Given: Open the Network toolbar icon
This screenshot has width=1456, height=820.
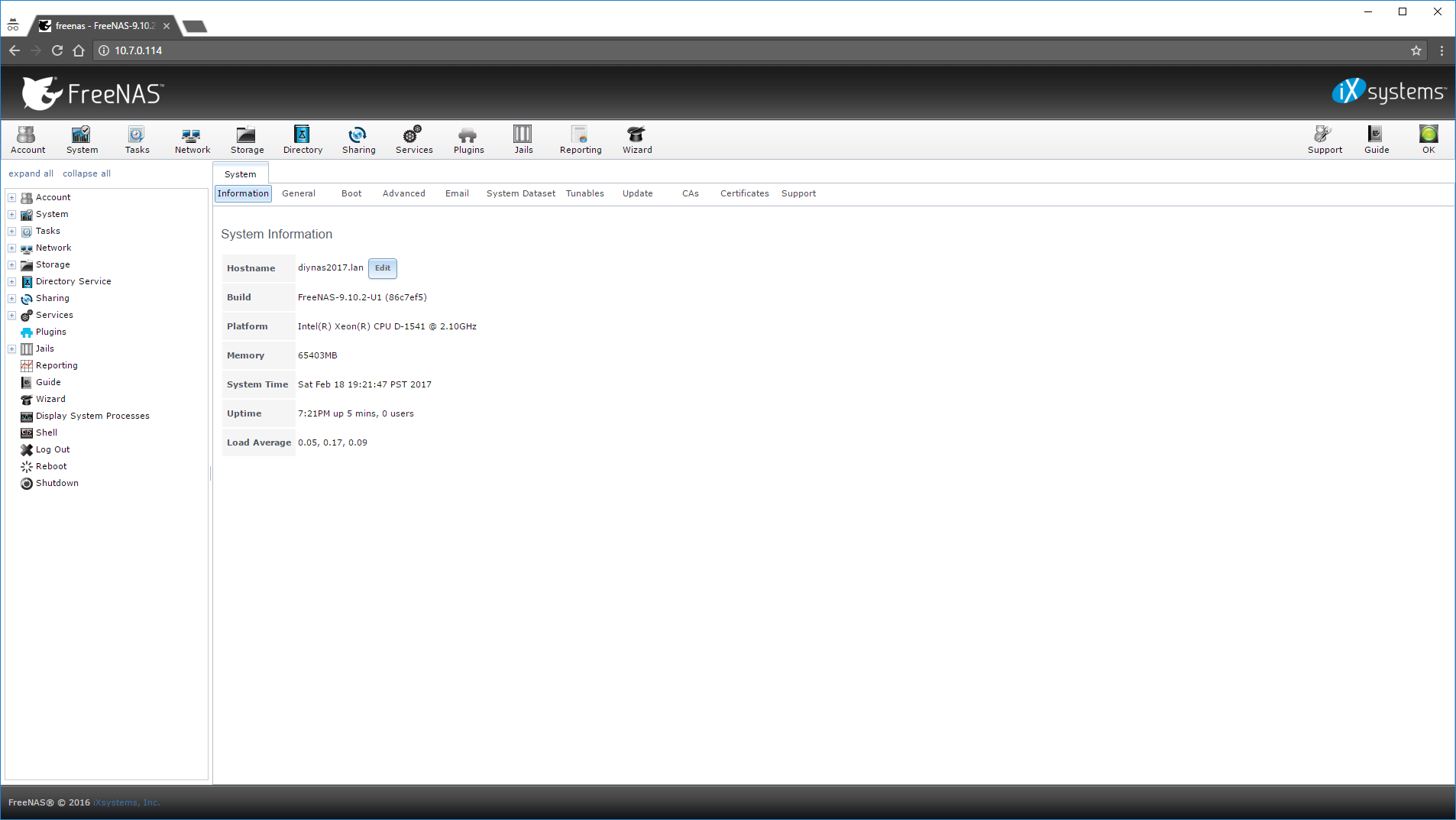Looking at the screenshot, I should 192,140.
